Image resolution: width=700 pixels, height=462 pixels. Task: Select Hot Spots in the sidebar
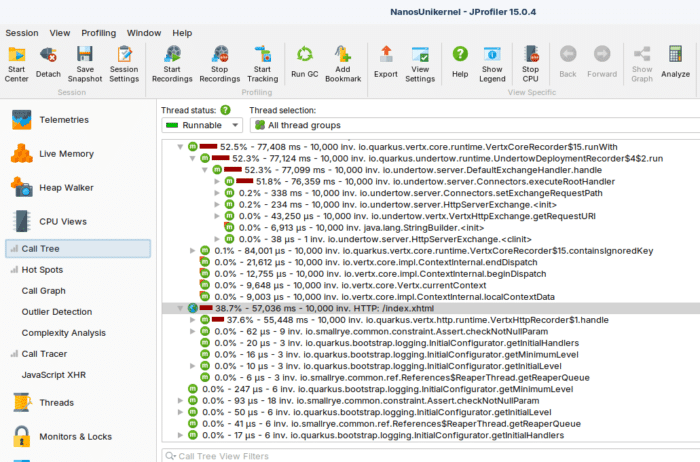tap(42, 270)
